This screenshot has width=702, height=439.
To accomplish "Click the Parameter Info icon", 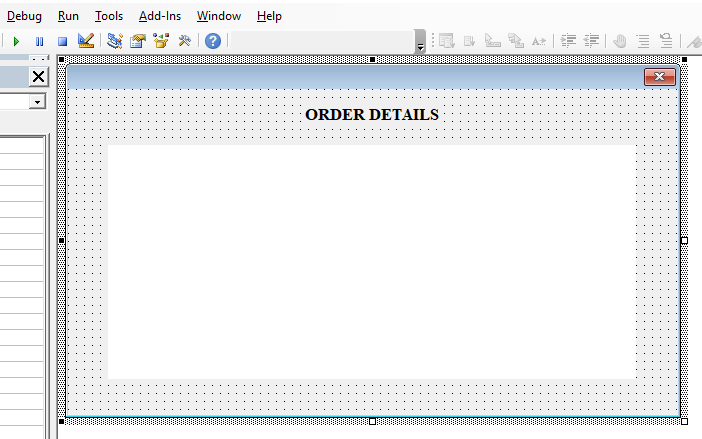I will click(516, 41).
